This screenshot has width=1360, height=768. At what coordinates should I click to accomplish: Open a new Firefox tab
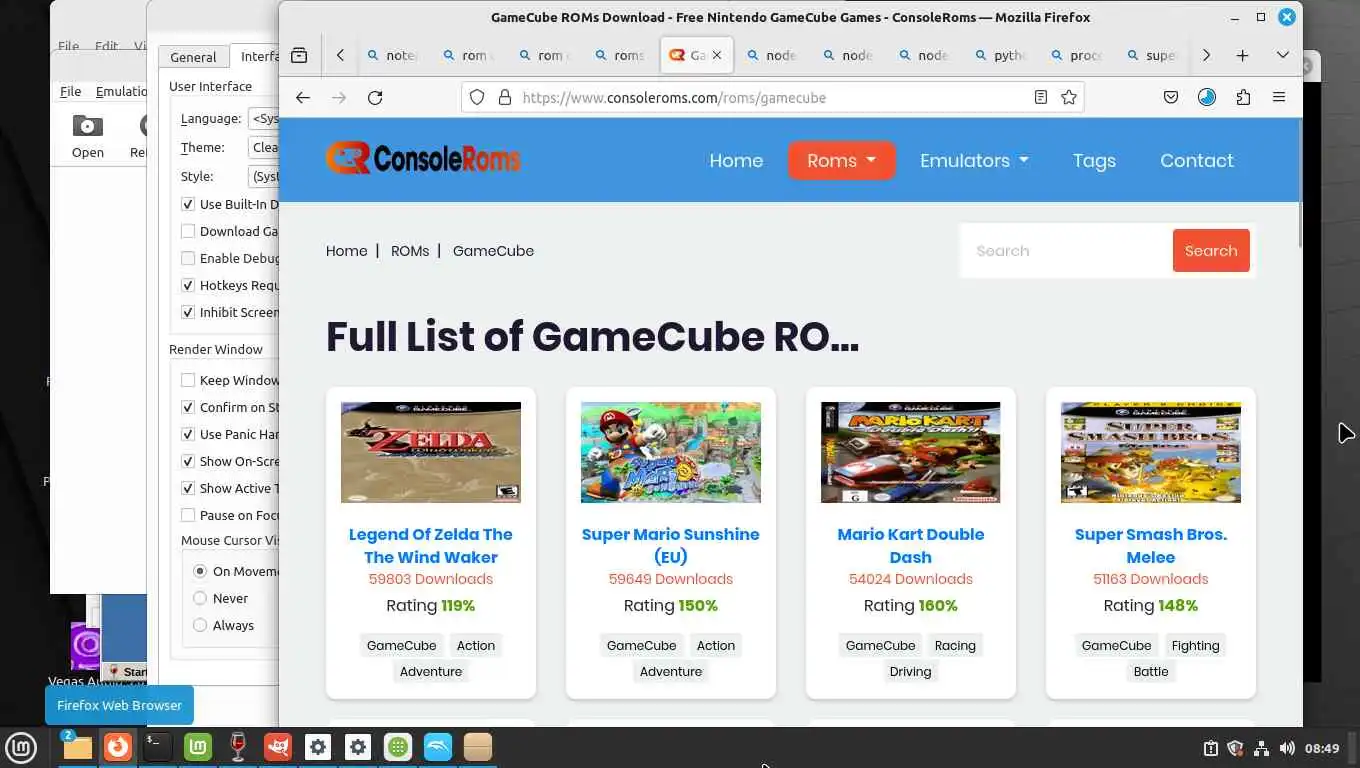[x=1242, y=55]
